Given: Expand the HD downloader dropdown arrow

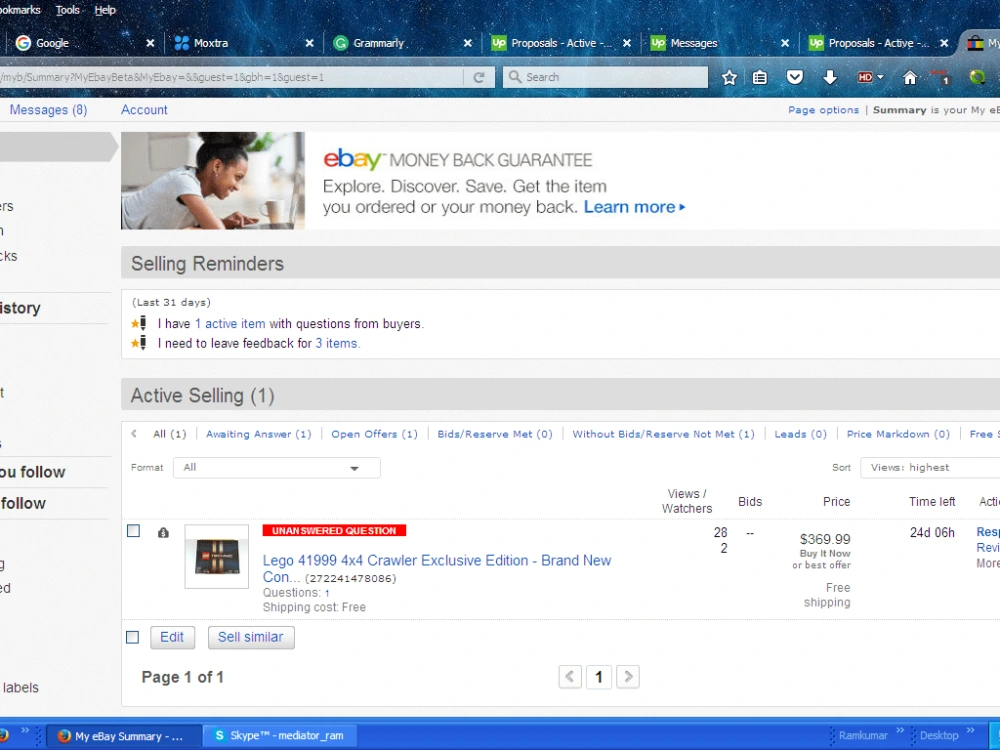Looking at the screenshot, I should pos(881,77).
